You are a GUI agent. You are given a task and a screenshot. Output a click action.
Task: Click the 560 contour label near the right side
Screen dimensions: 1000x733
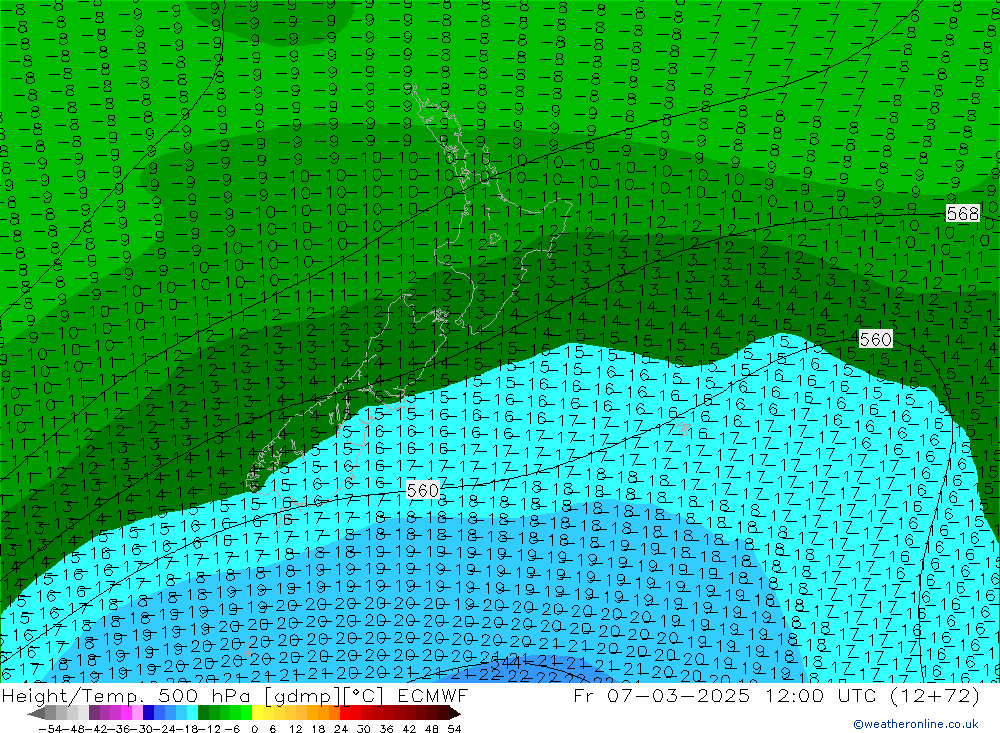pyautogui.click(x=875, y=339)
